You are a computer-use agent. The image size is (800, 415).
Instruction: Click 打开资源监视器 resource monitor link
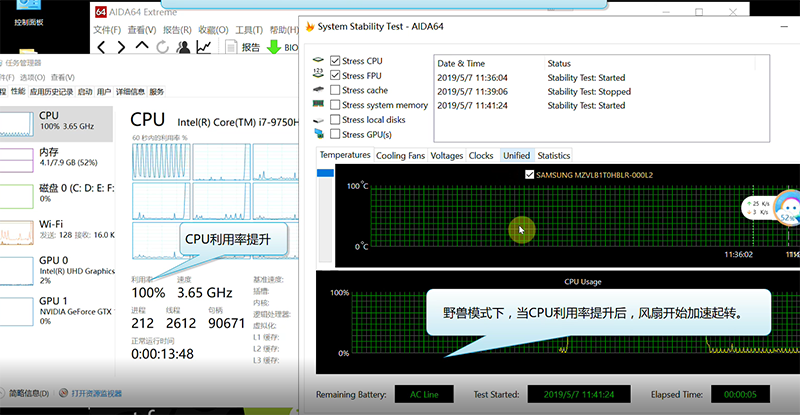[96, 393]
